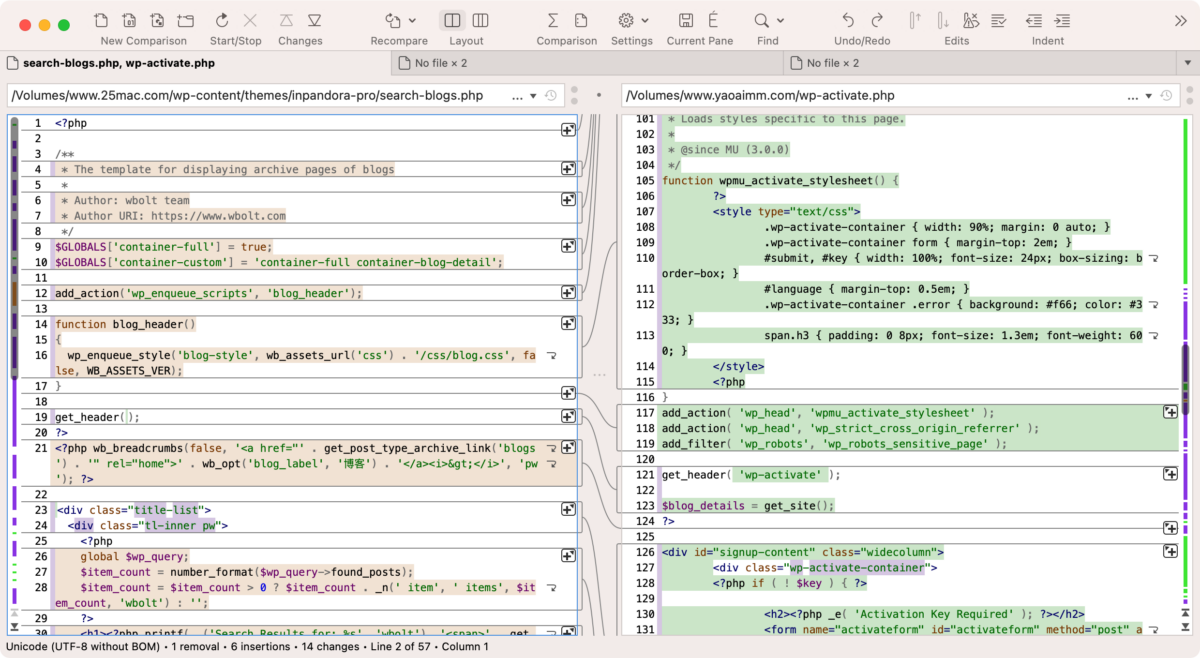Click the browse ellipsis button for search-blogs.php path
This screenshot has width=1200, height=658.
click(x=517, y=96)
